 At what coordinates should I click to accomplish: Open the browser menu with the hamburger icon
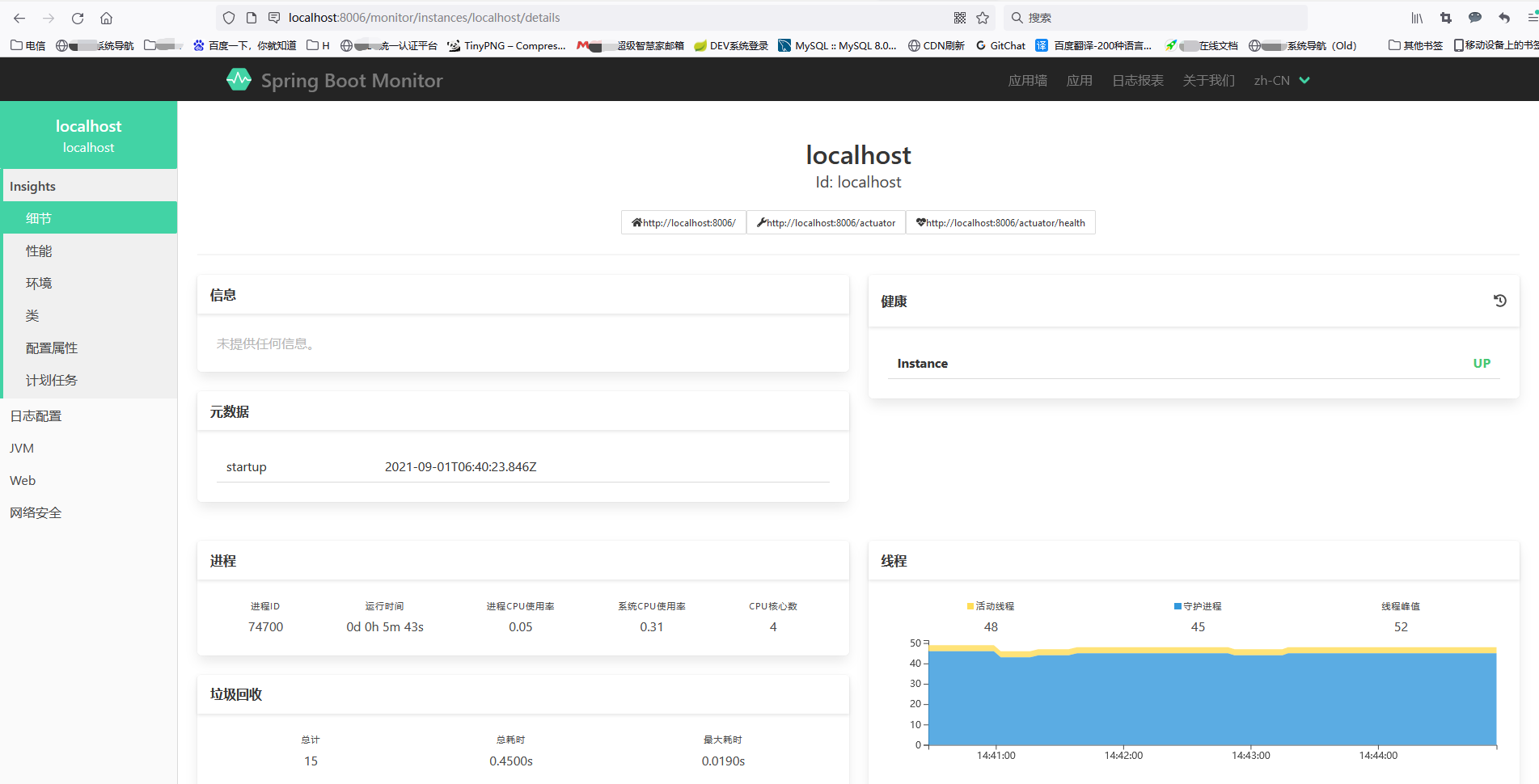click(x=1531, y=17)
